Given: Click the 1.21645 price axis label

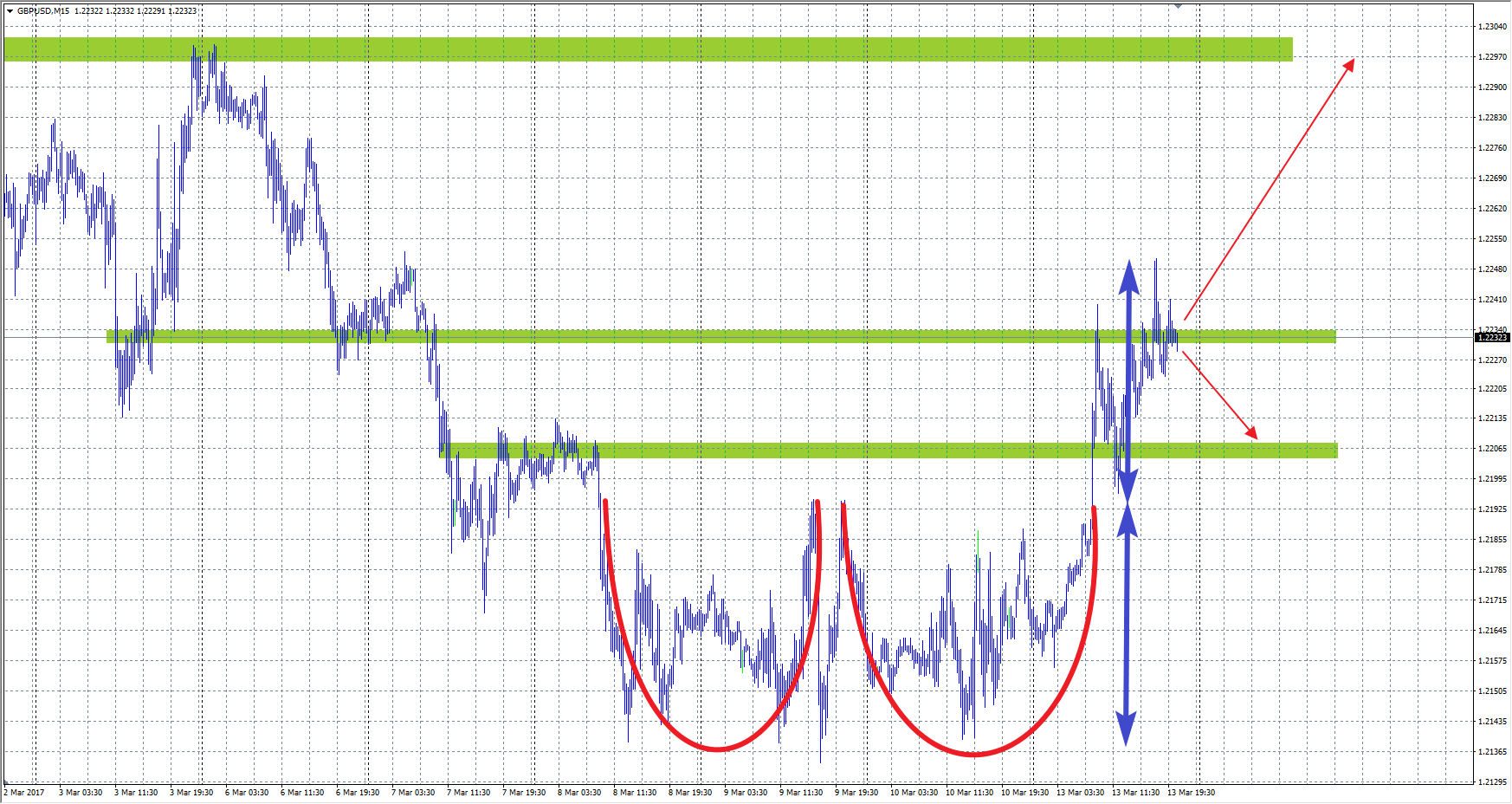Looking at the screenshot, I should pyautogui.click(x=1493, y=631).
